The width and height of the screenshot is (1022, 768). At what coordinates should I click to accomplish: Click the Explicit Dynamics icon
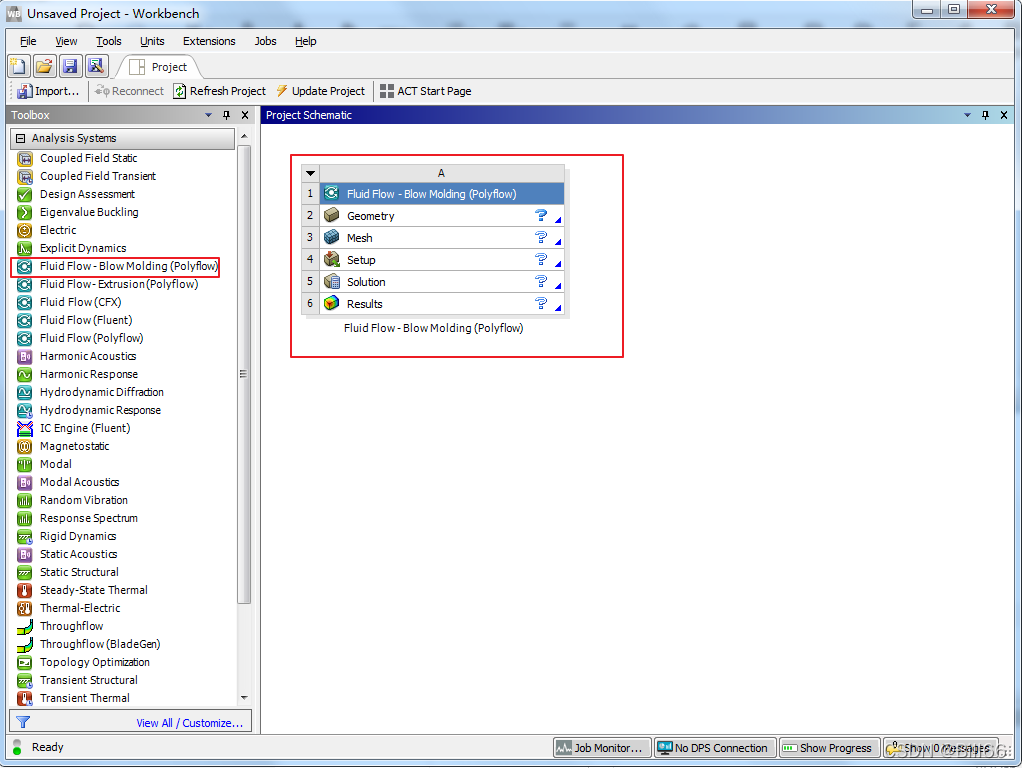click(x=24, y=248)
